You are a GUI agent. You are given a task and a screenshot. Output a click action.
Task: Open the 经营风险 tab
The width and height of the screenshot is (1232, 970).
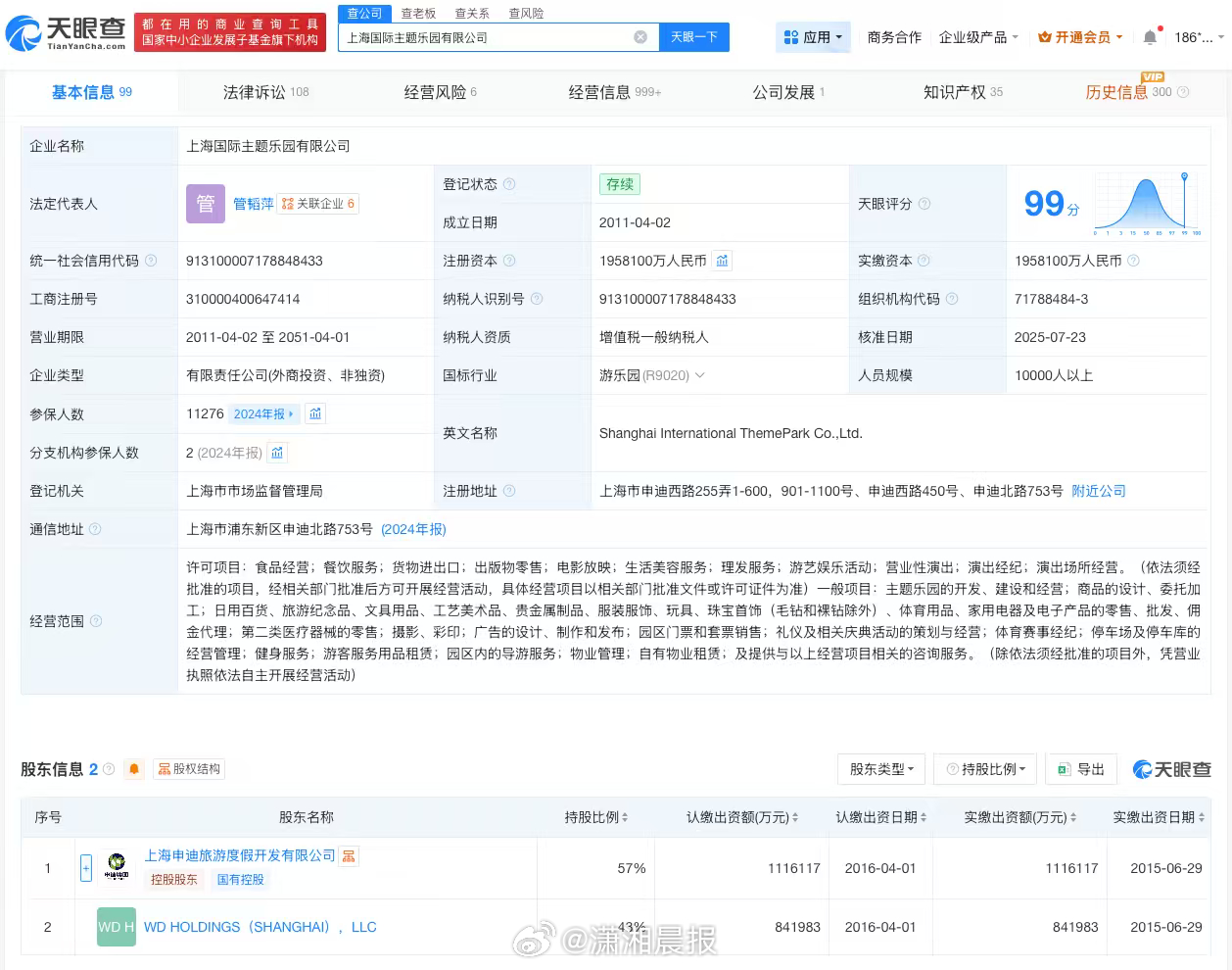pos(440,92)
